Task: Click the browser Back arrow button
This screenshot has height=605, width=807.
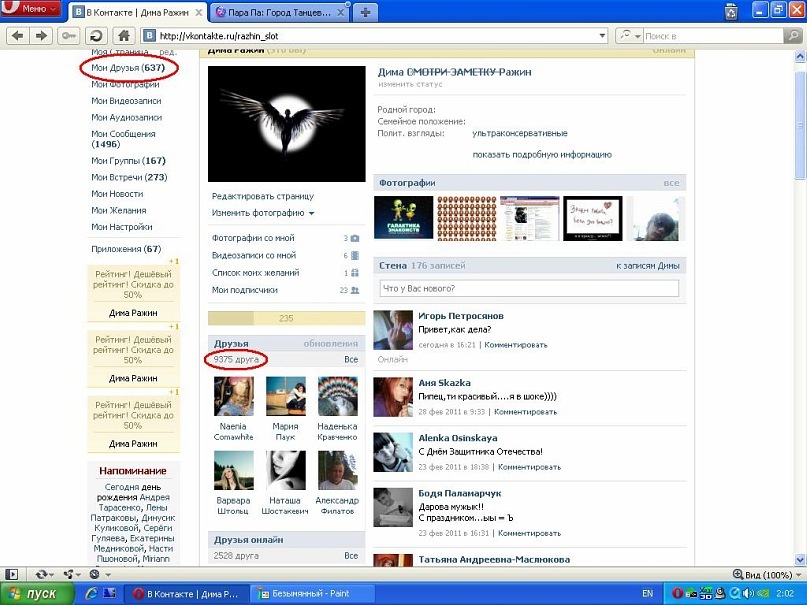Action: 17,36
